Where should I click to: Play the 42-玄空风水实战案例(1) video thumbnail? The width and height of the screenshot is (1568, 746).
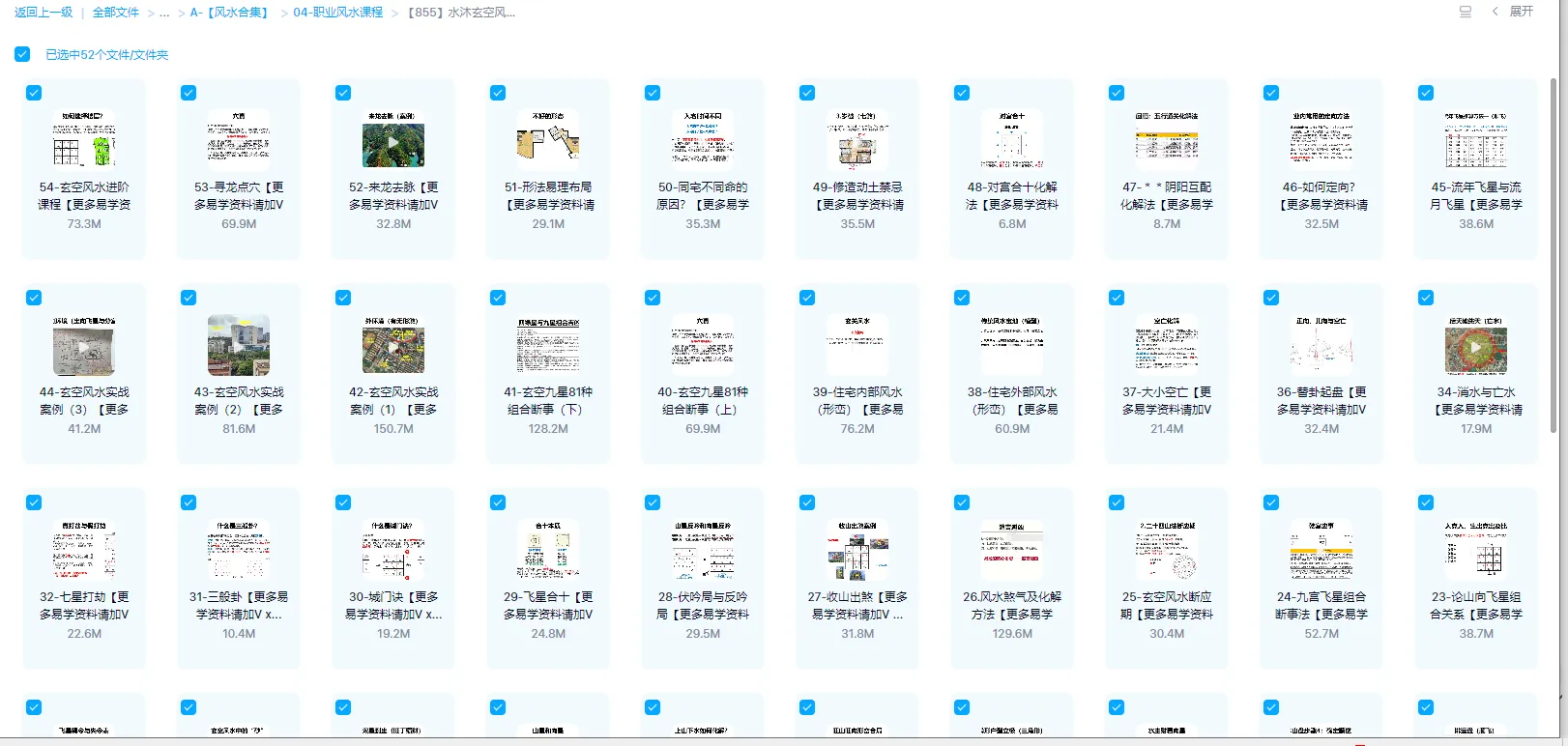coord(393,345)
